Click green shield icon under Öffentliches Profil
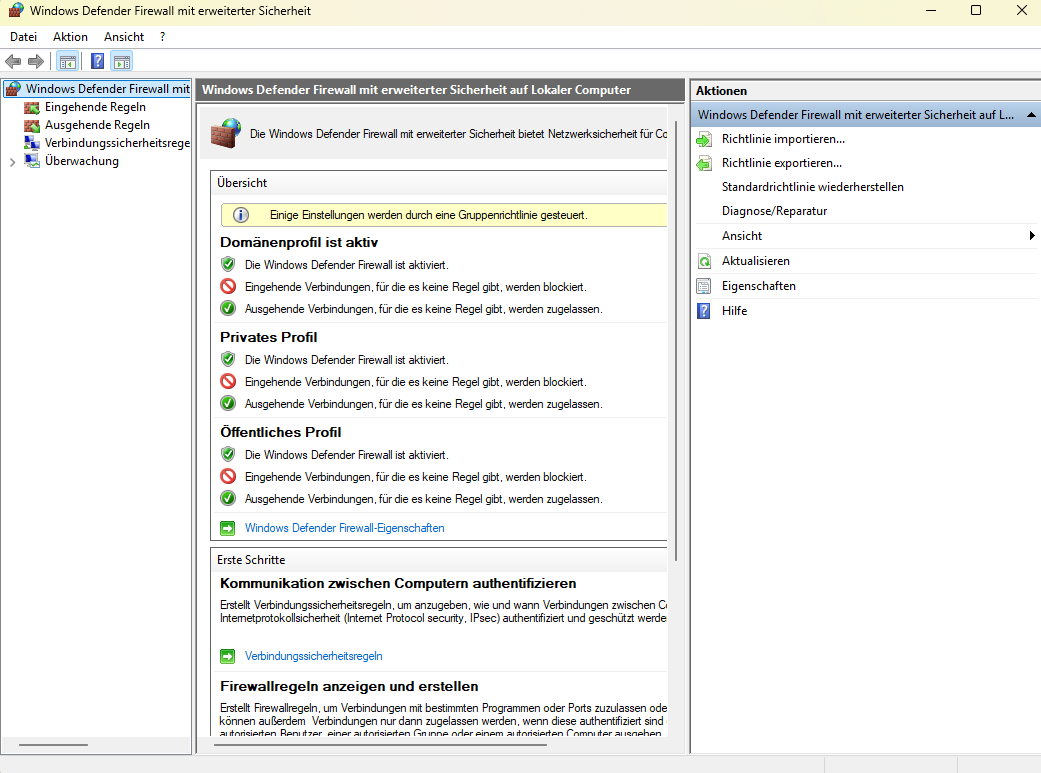 pos(228,454)
